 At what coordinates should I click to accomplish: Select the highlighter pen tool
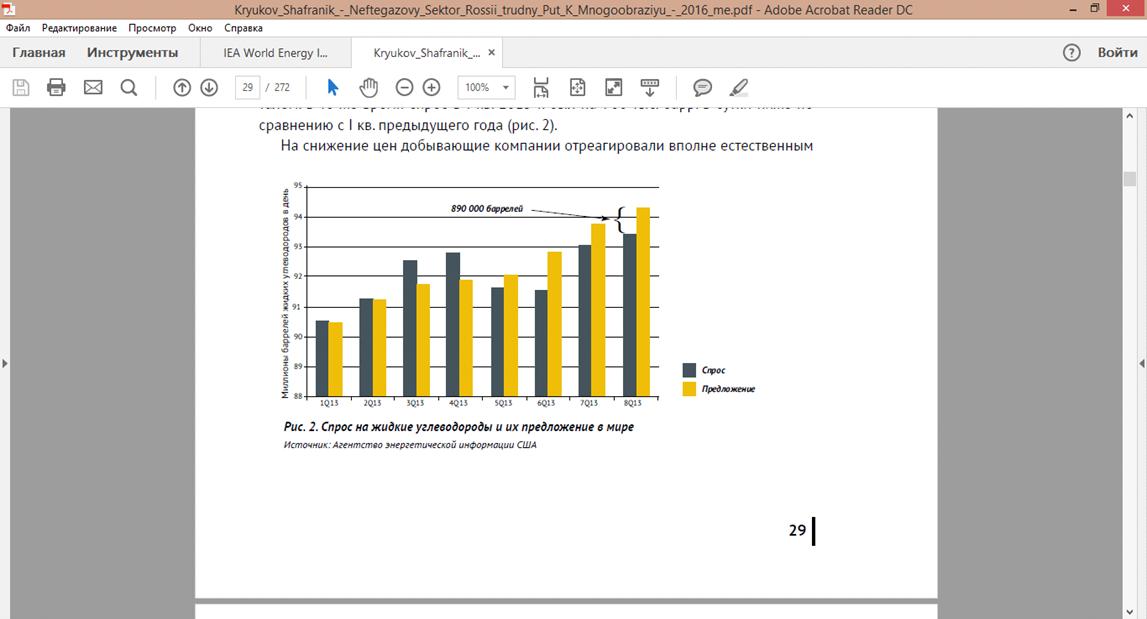point(739,87)
